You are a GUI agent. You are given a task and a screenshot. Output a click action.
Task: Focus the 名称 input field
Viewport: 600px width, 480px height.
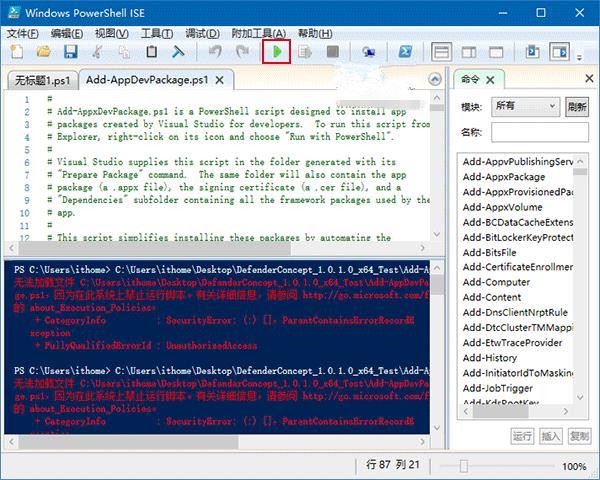click(540, 132)
